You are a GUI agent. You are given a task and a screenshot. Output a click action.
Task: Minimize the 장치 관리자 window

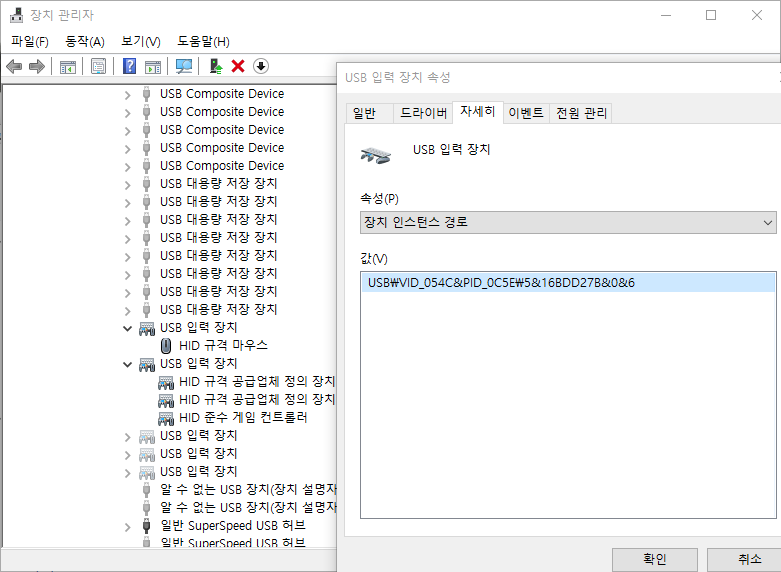[x=666, y=15]
